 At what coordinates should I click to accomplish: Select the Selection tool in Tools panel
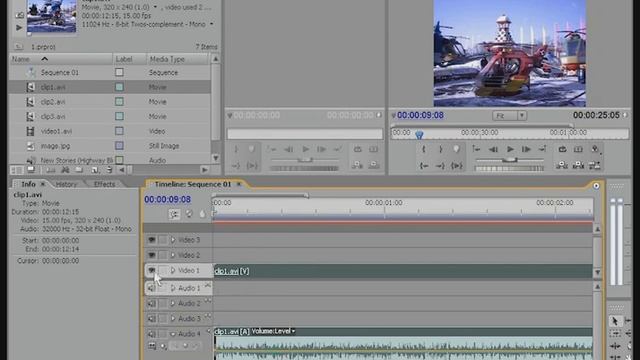(615, 321)
